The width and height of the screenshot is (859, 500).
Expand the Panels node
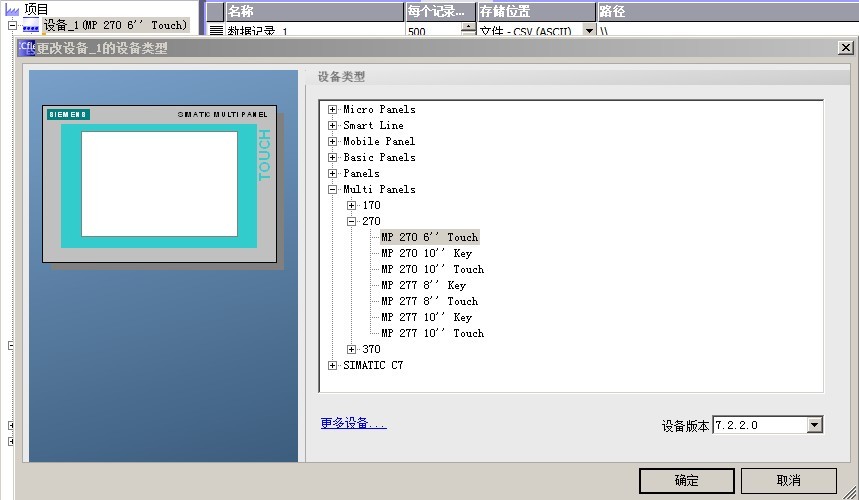[x=332, y=174]
